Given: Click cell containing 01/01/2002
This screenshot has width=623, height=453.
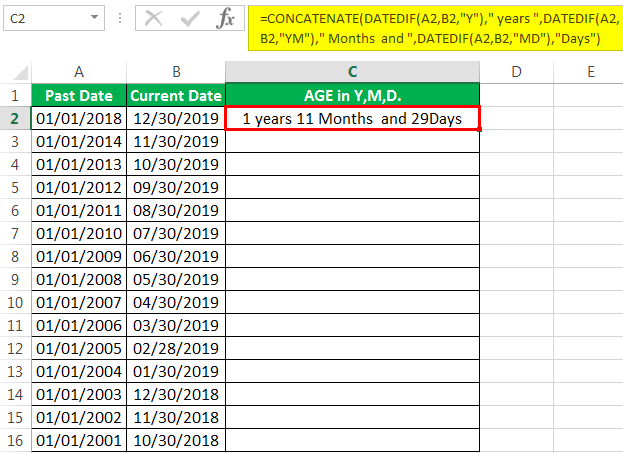Looking at the screenshot, I should 79,418.
